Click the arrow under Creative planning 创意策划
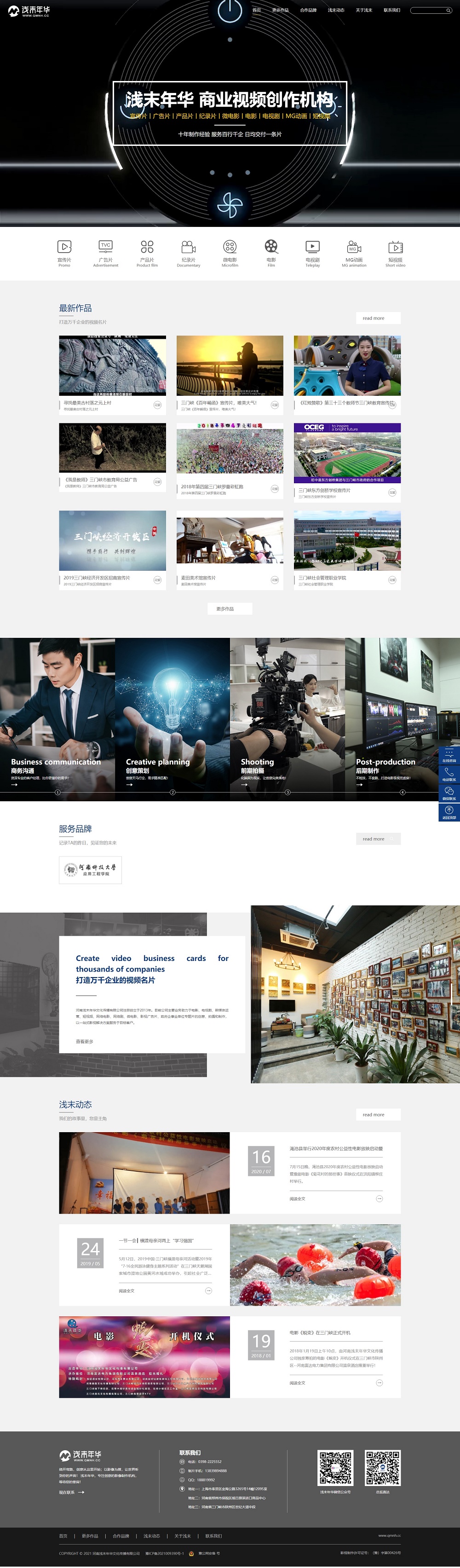This screenshot has width=460, height=1568. 129,784
